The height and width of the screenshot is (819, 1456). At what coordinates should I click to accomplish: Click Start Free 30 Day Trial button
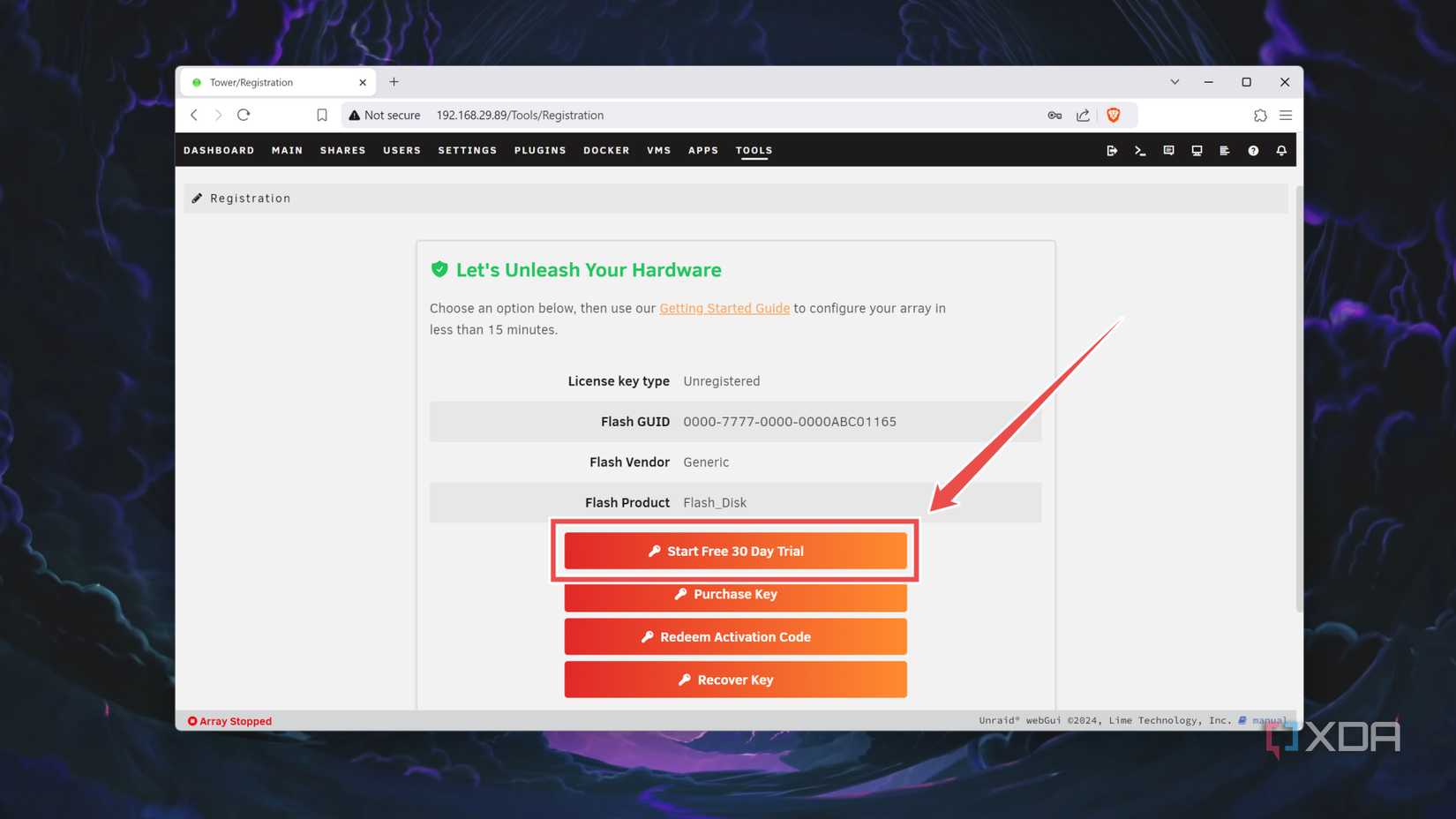pyautogui.click(x=735, y=551)
